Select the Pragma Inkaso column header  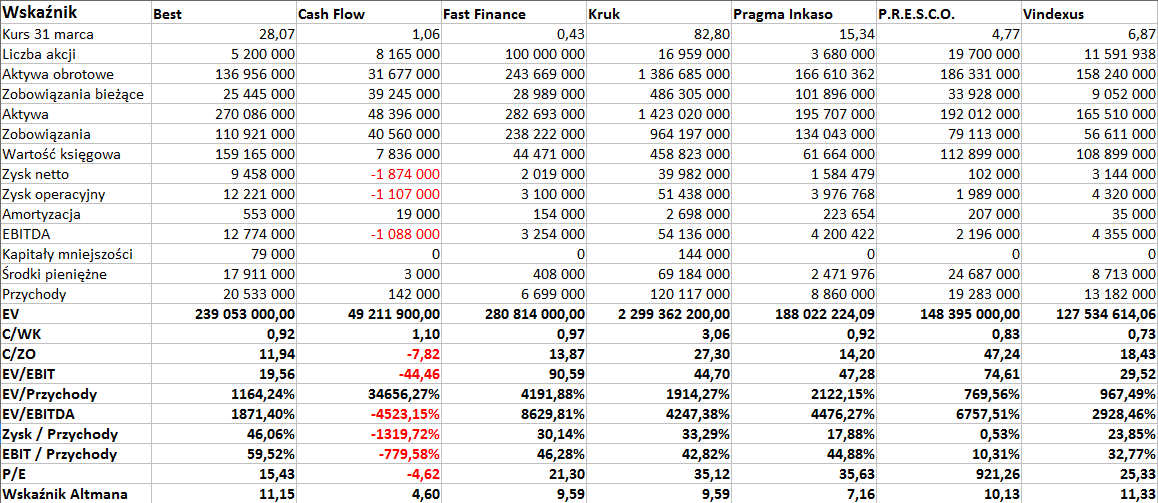tap(803, 13)
